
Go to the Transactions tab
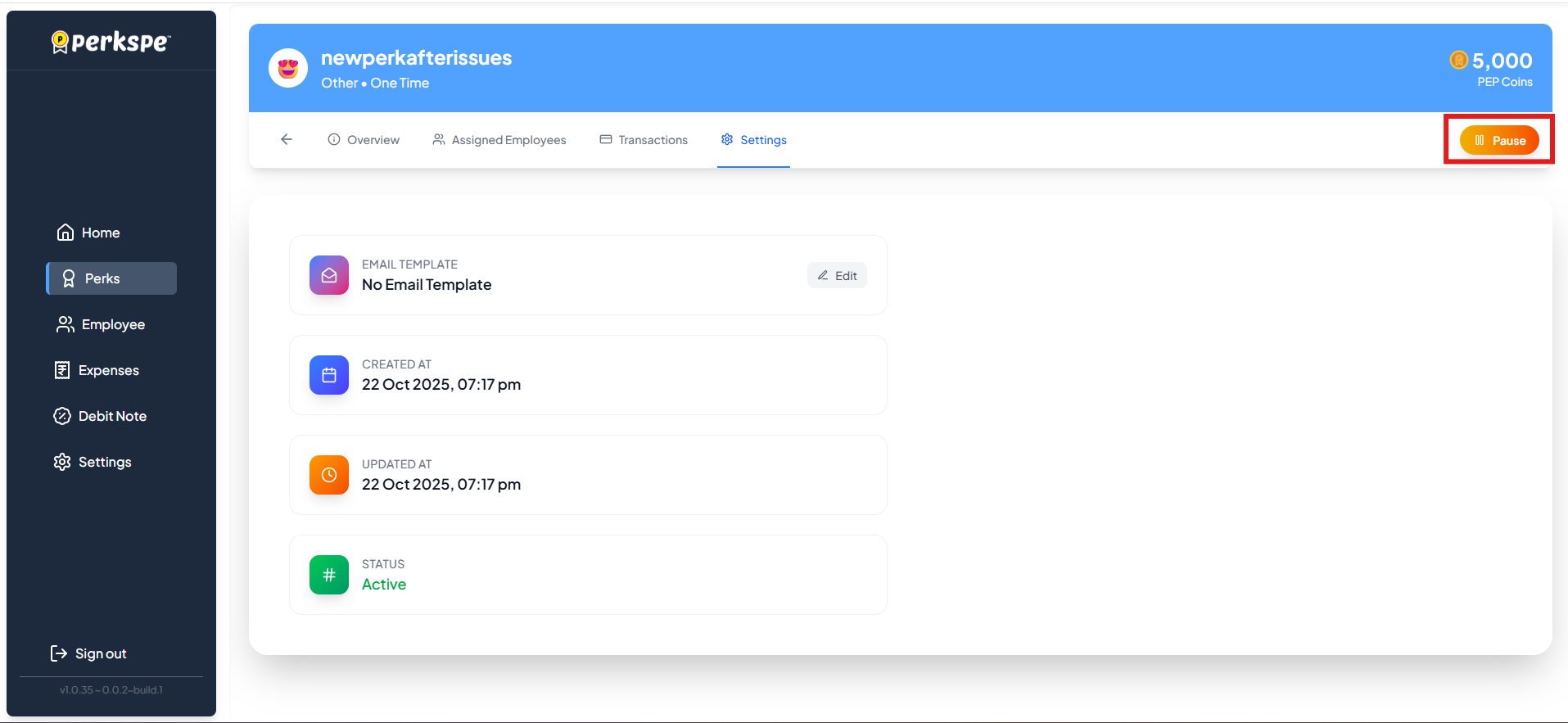pyautogui.click(x=644, y=140)
